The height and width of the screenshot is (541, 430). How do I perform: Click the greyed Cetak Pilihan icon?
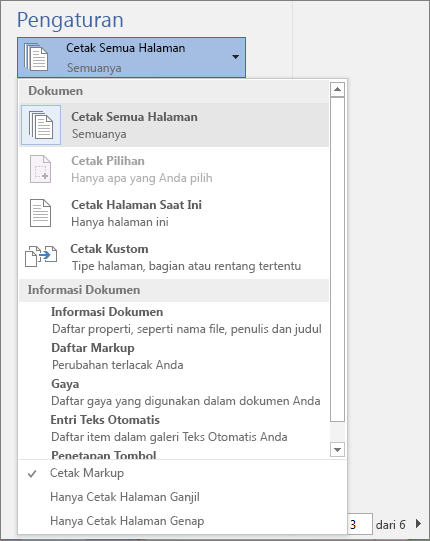40,169
